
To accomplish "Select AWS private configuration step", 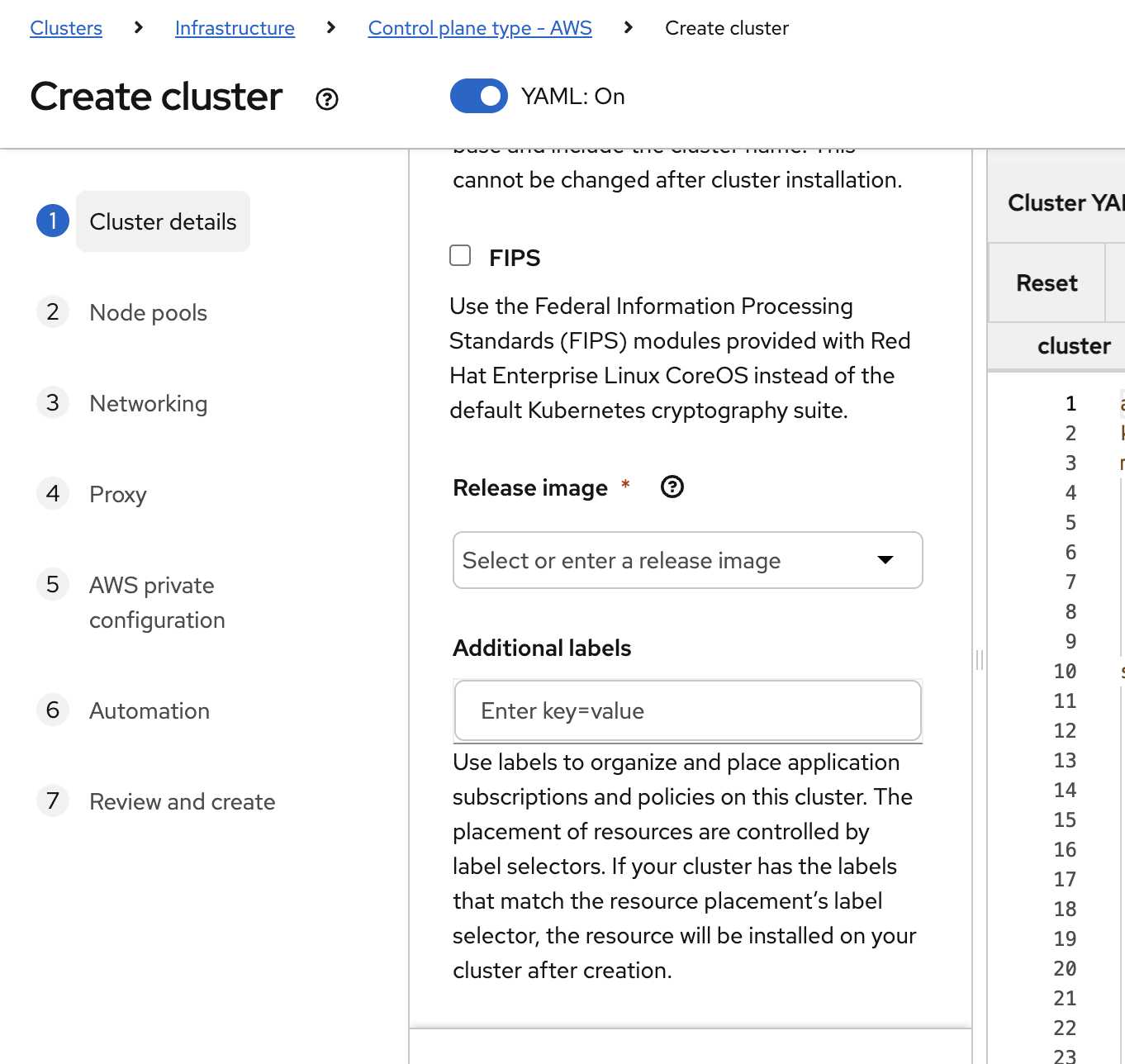I will pos(156,602).
